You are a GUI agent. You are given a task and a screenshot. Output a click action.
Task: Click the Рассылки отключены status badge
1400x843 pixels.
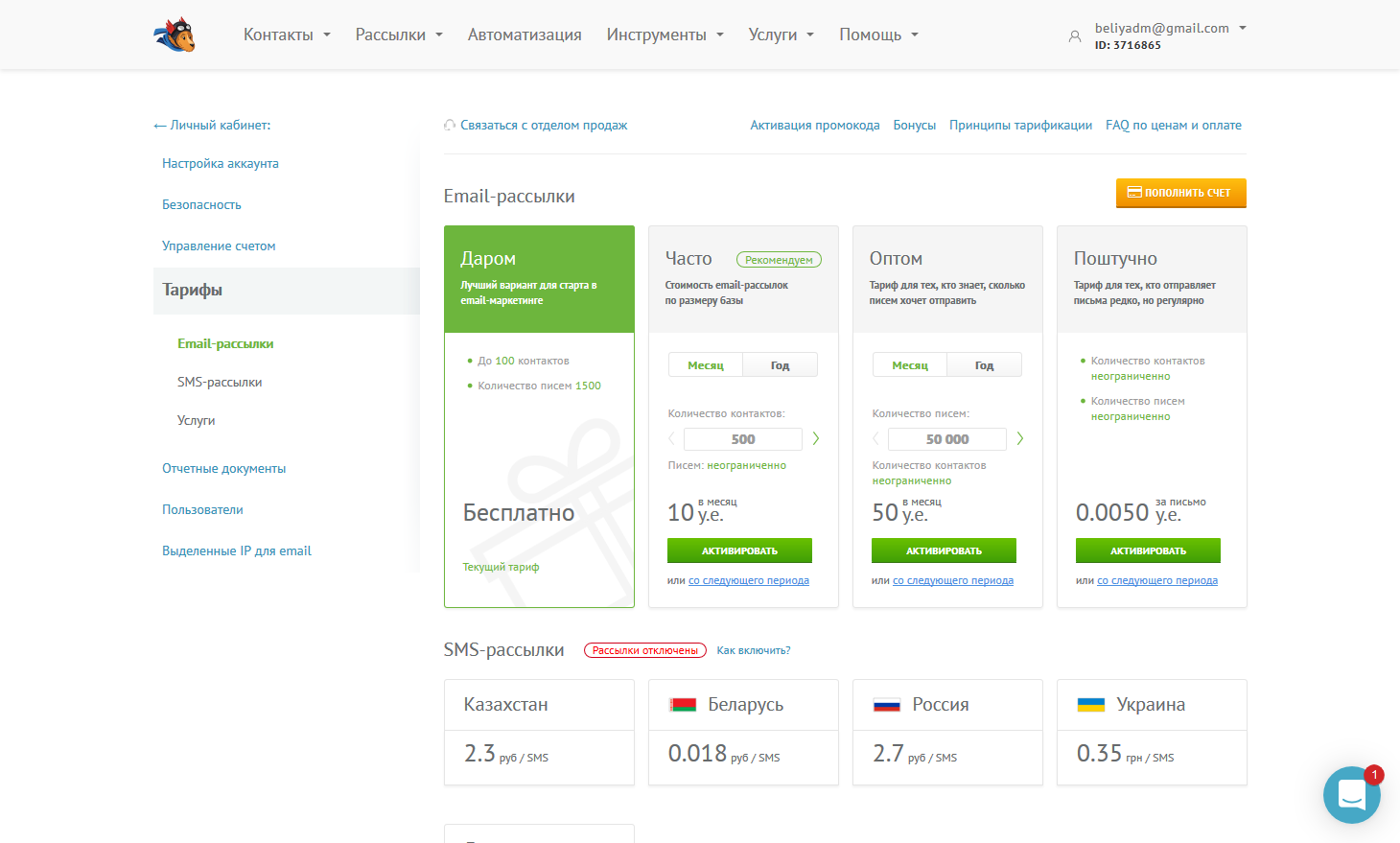[x=645, y=650]
